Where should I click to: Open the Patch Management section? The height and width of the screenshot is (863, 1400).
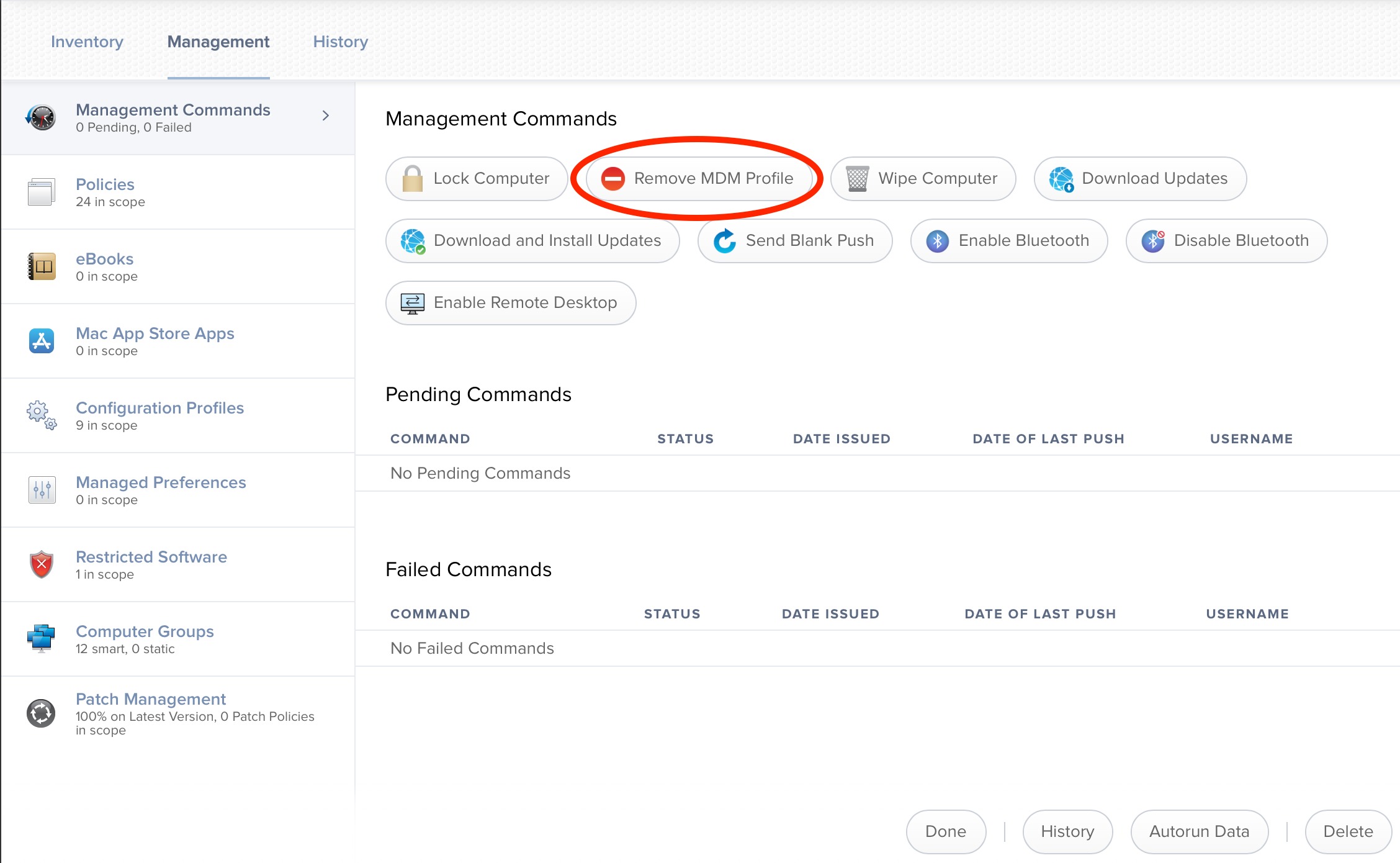coord(178,713)
